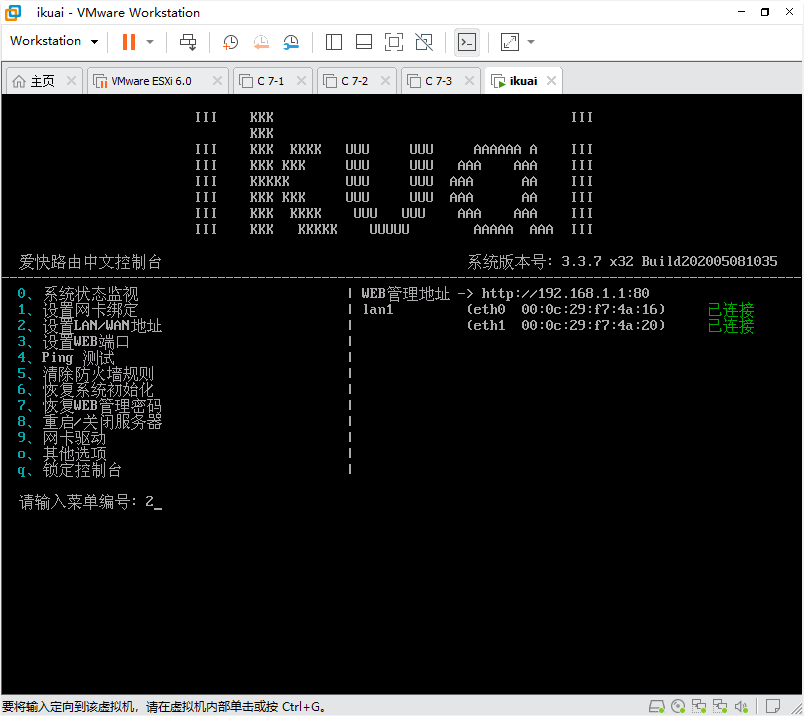
Task: Toggle Unity mode
Action: (x=424, y=42)
